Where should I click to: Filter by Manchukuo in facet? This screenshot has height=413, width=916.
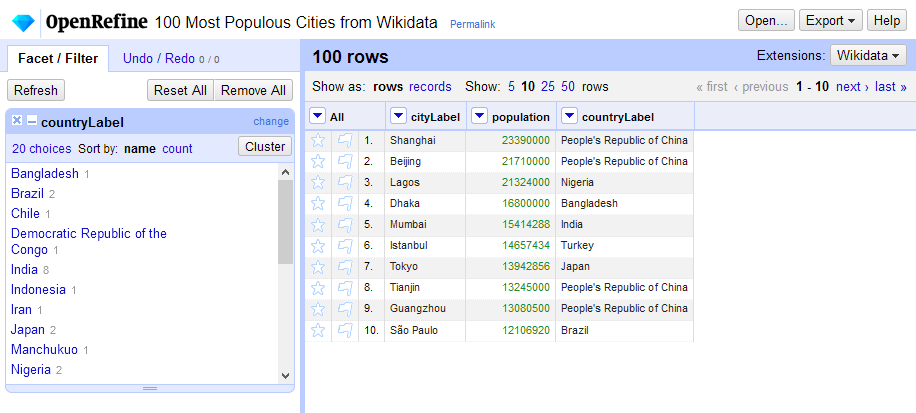click(x=44, y=350)
